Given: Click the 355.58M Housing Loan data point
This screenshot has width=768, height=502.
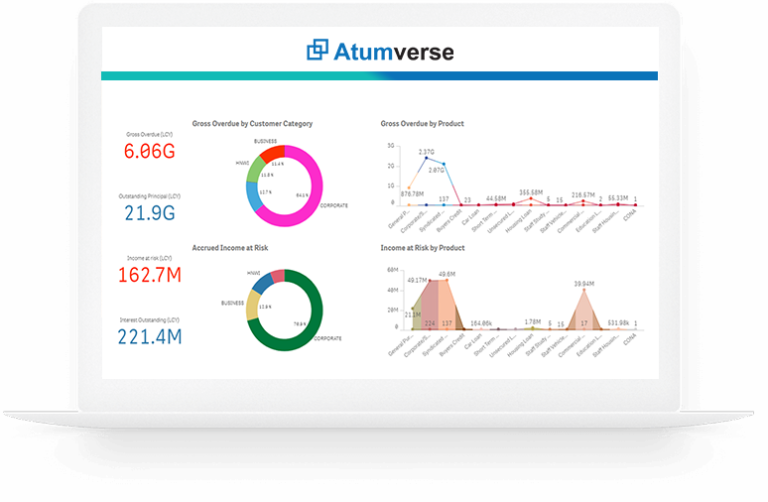Looking at the screenshot, I should coord(531,198).
